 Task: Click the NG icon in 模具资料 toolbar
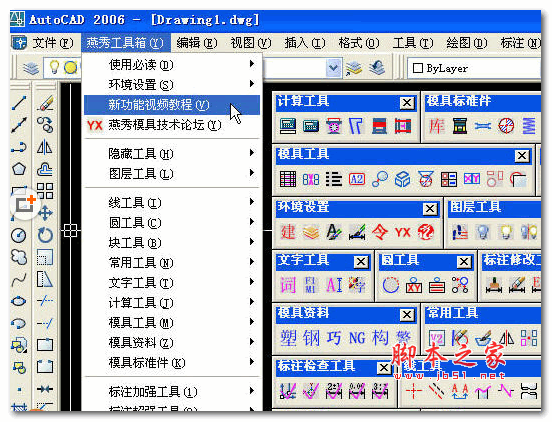coord(357,338)
